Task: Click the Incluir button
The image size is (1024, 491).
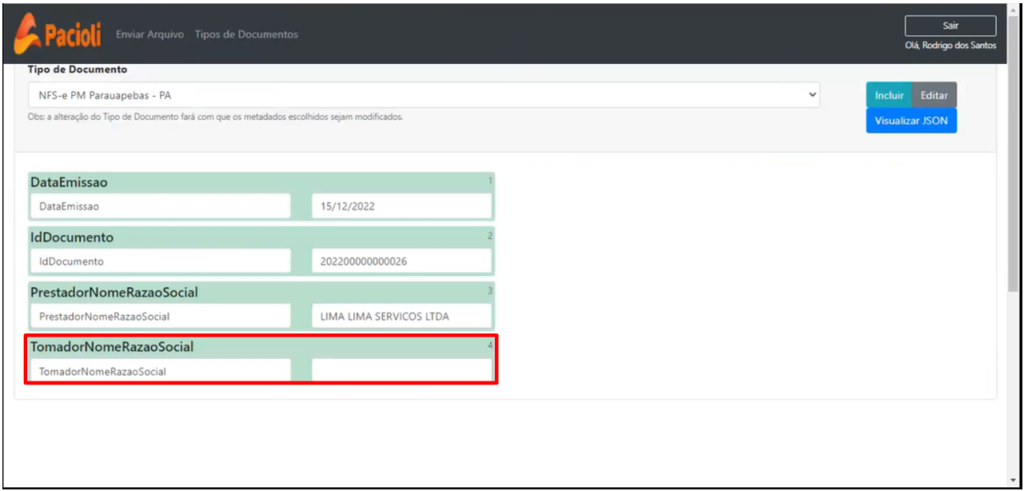Action: (889, 95)
